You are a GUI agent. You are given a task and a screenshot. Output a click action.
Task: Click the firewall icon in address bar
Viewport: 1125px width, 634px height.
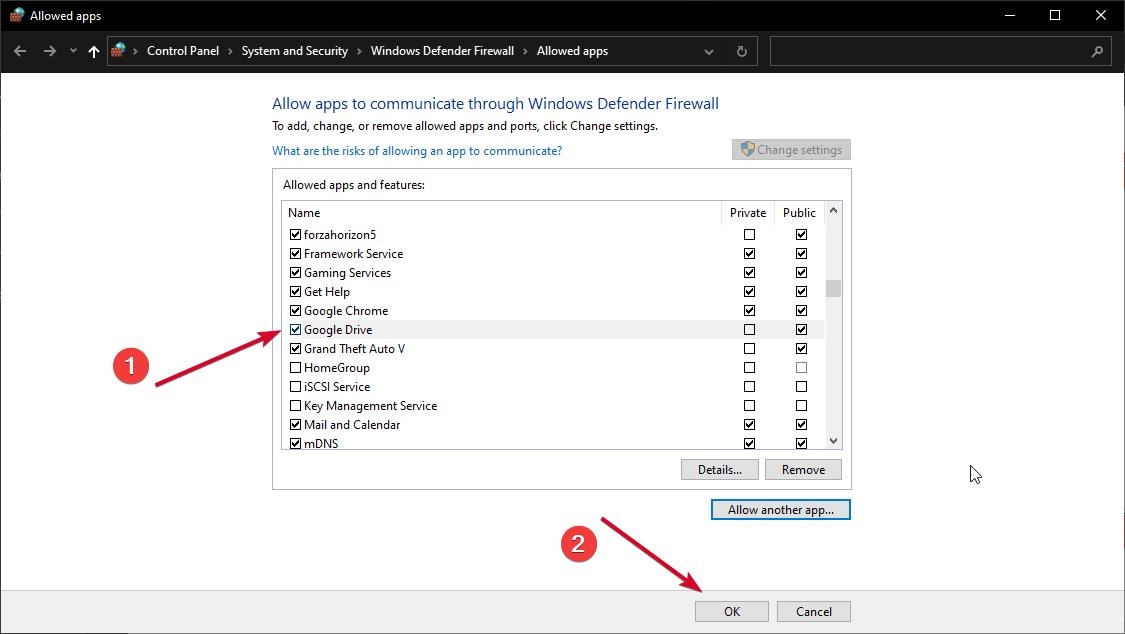pyautogui.click(x=120, y=50)
